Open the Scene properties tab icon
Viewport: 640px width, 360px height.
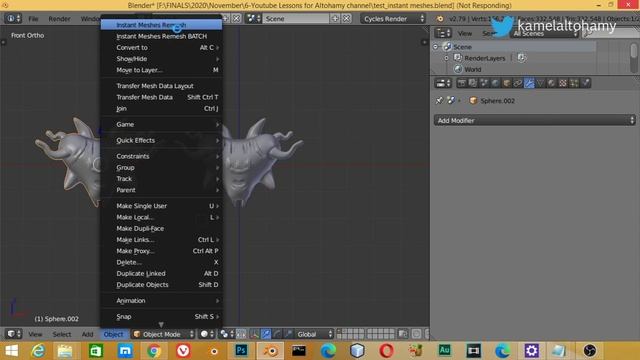484,83
